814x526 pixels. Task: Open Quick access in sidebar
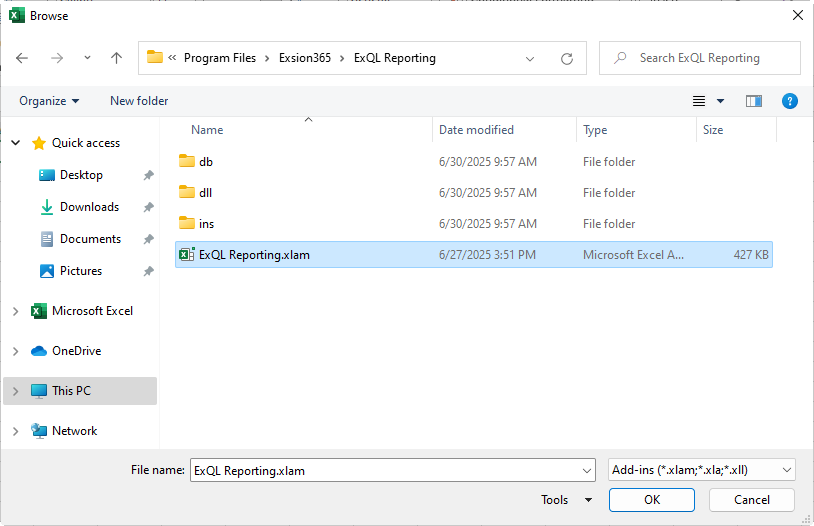click(x=86, y=143)
